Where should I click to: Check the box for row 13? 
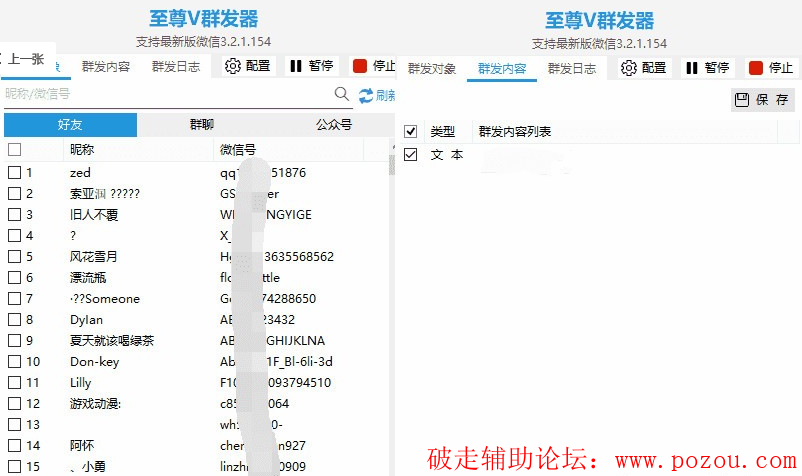click(14, 424)
